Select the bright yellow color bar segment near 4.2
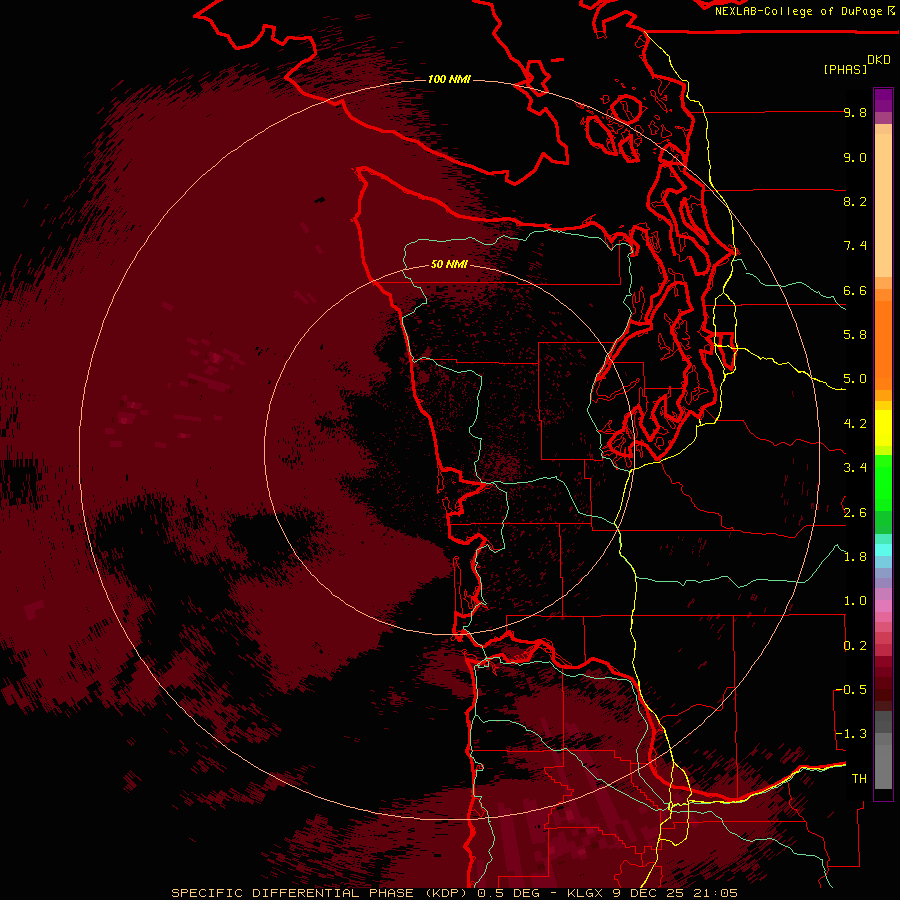 pos(883,428)
